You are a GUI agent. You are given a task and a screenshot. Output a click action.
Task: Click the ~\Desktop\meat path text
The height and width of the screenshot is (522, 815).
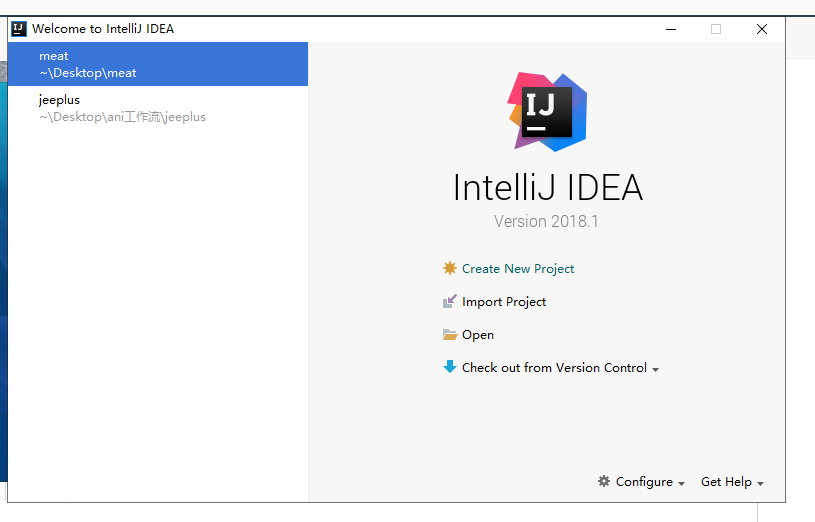[88, 73]
